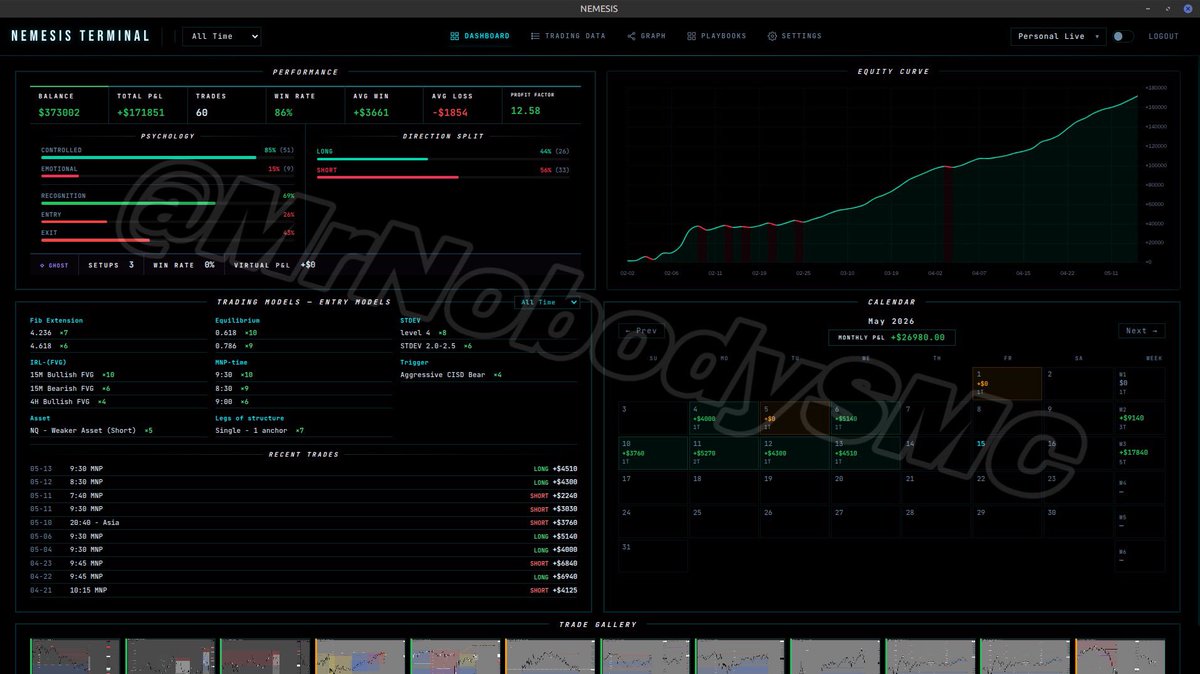The height and width of the screenshot is (674, 1200).
Task: Click the Recognition progress bar
Action: point(168,203)
